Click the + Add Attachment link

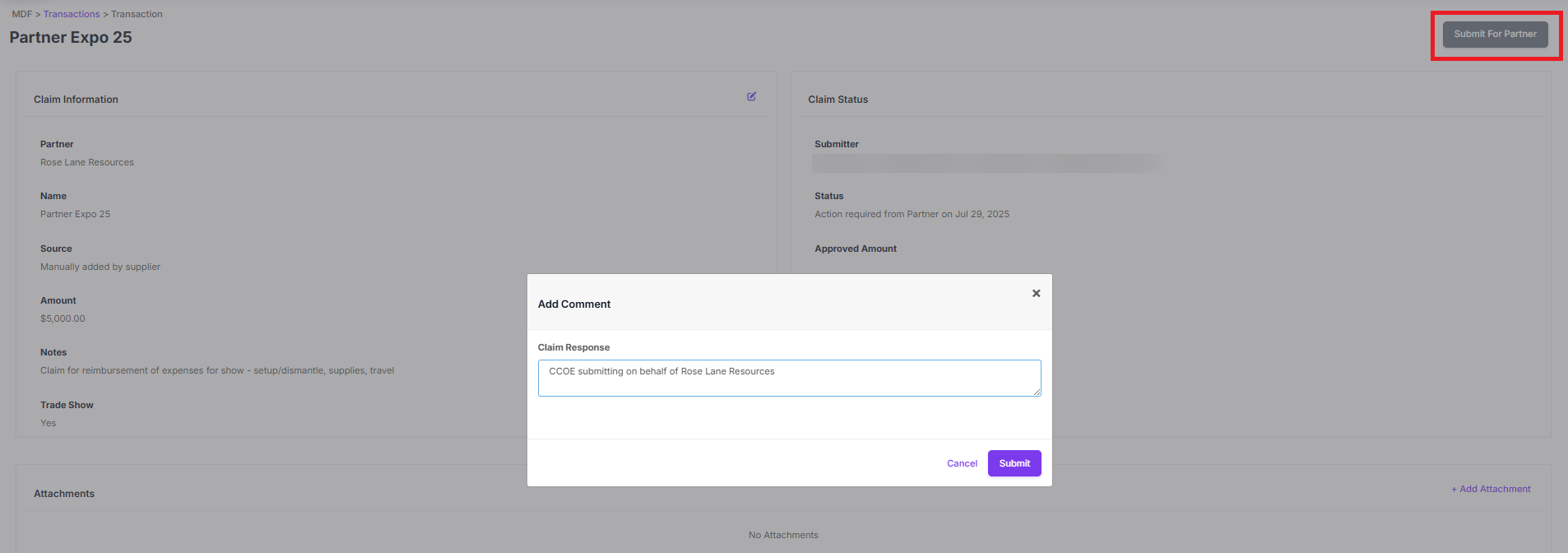click(1491, 489)
